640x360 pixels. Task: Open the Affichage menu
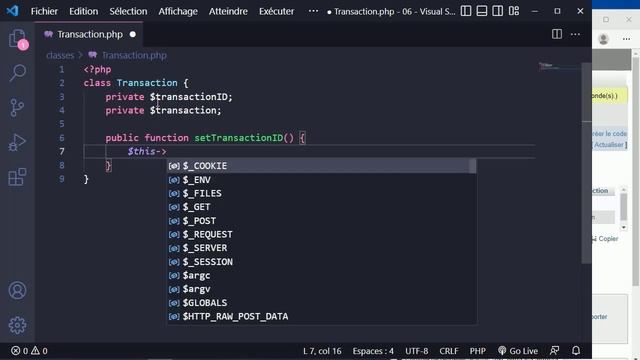pyautogui.click(x=178, y=11)
